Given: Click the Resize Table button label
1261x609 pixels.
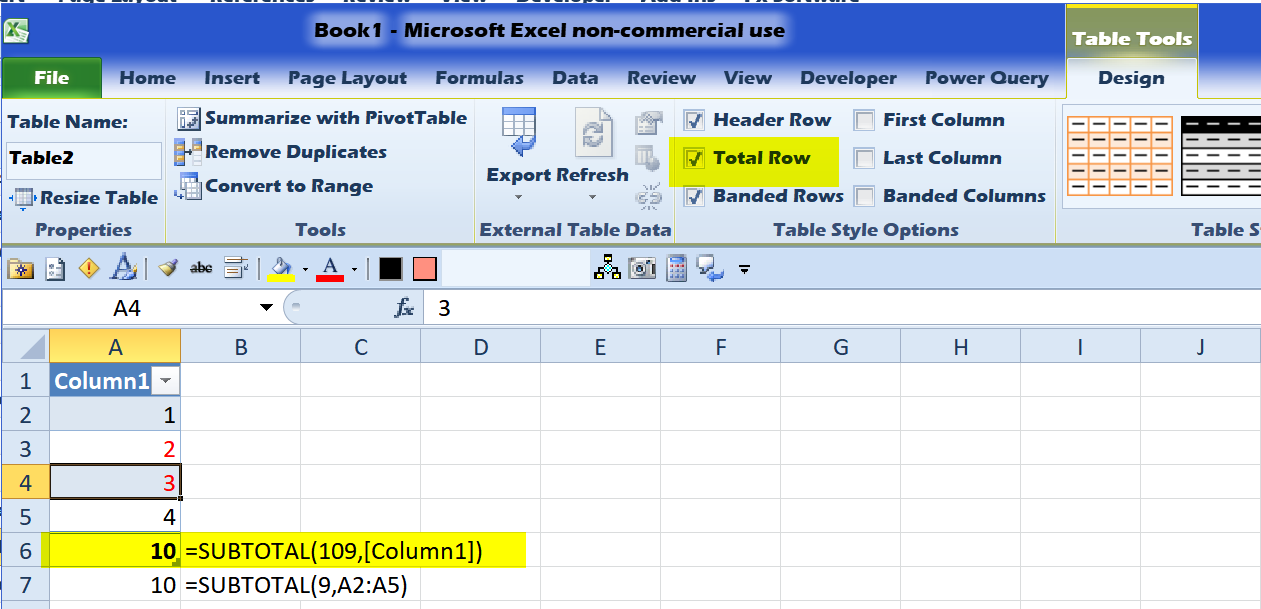Looking at the screenshot, I should (x=99, y=198).
